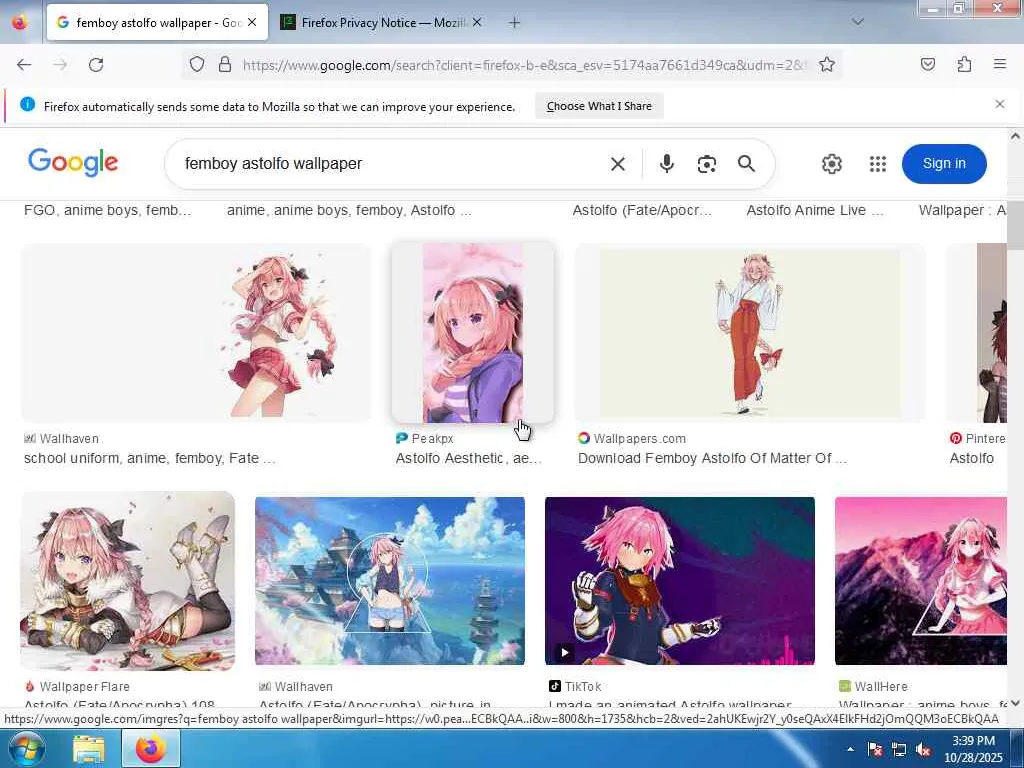
Task: Open Google quick settings gear
Action: [831, 163]
